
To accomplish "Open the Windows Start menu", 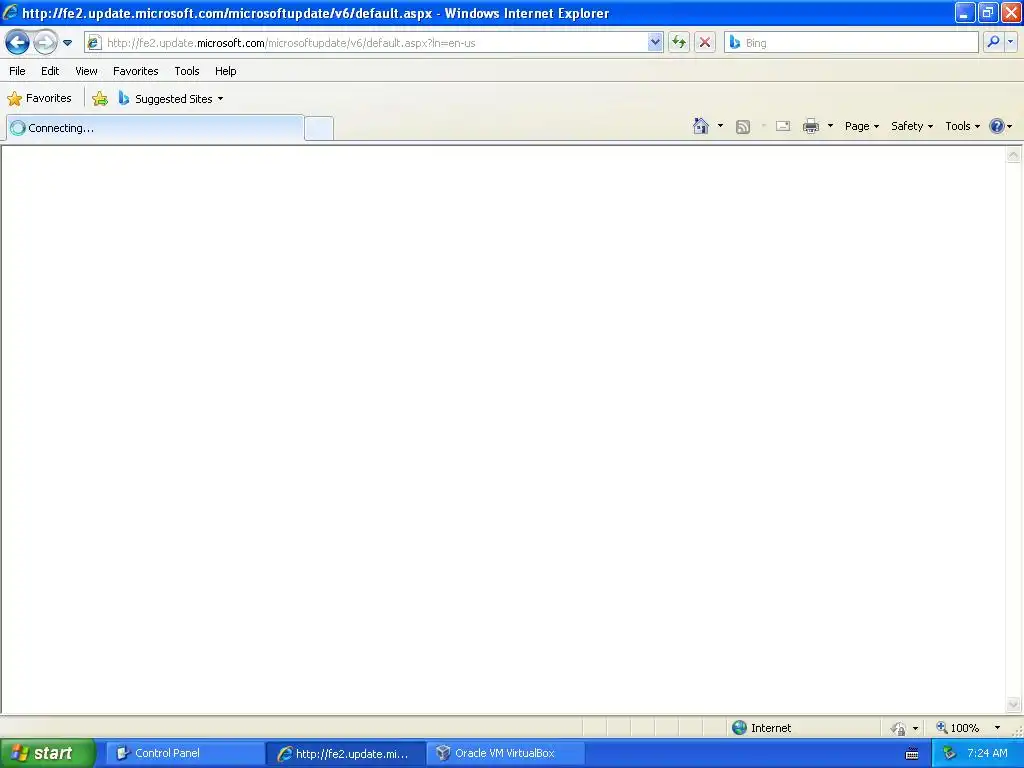I will point(48,753).
